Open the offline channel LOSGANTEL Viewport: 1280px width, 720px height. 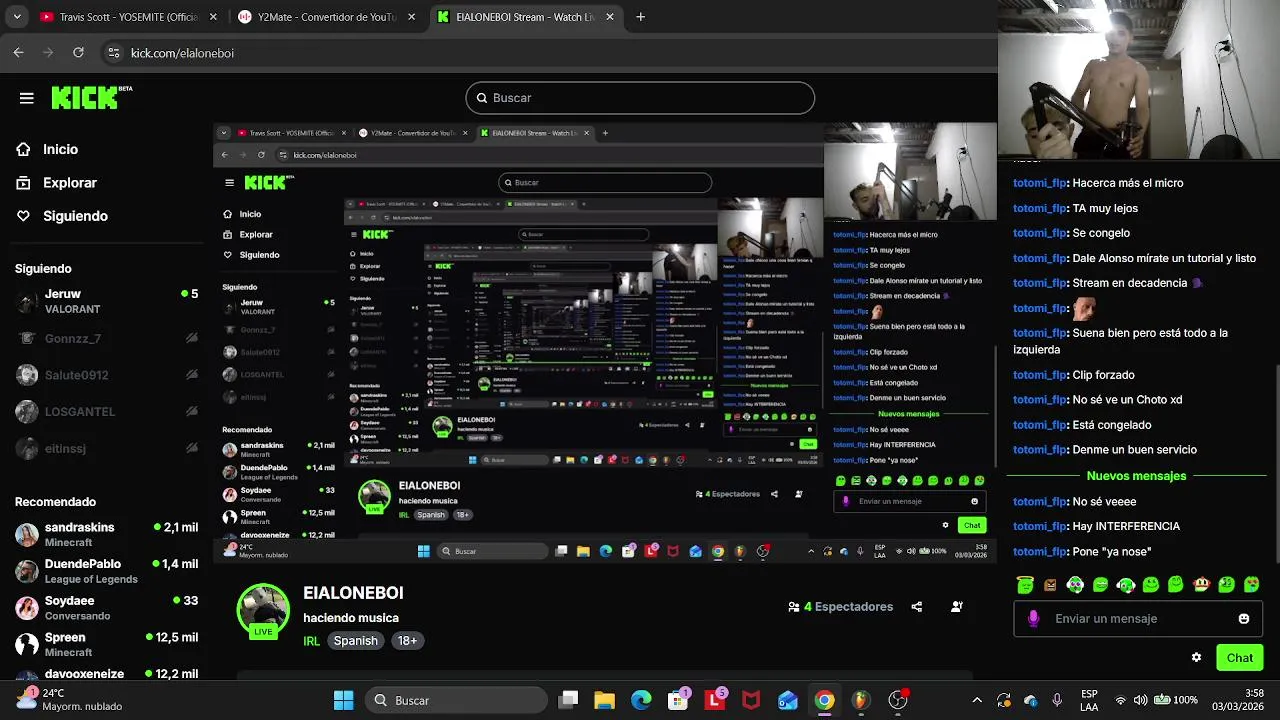click(107, 411)
